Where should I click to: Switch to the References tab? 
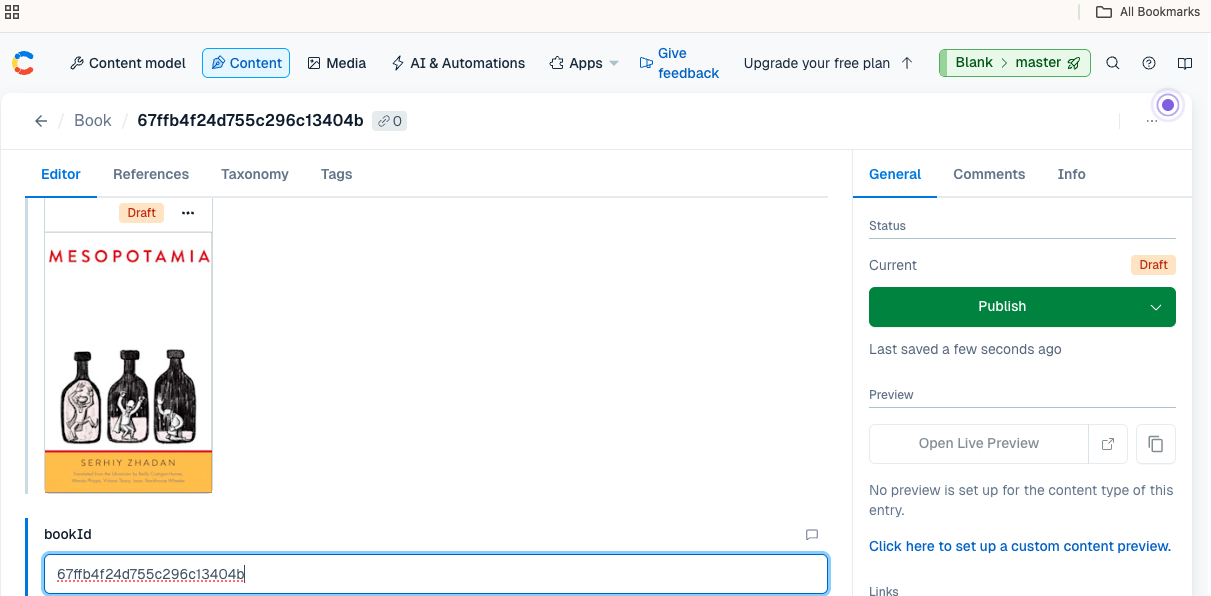(x=151, y=174)
